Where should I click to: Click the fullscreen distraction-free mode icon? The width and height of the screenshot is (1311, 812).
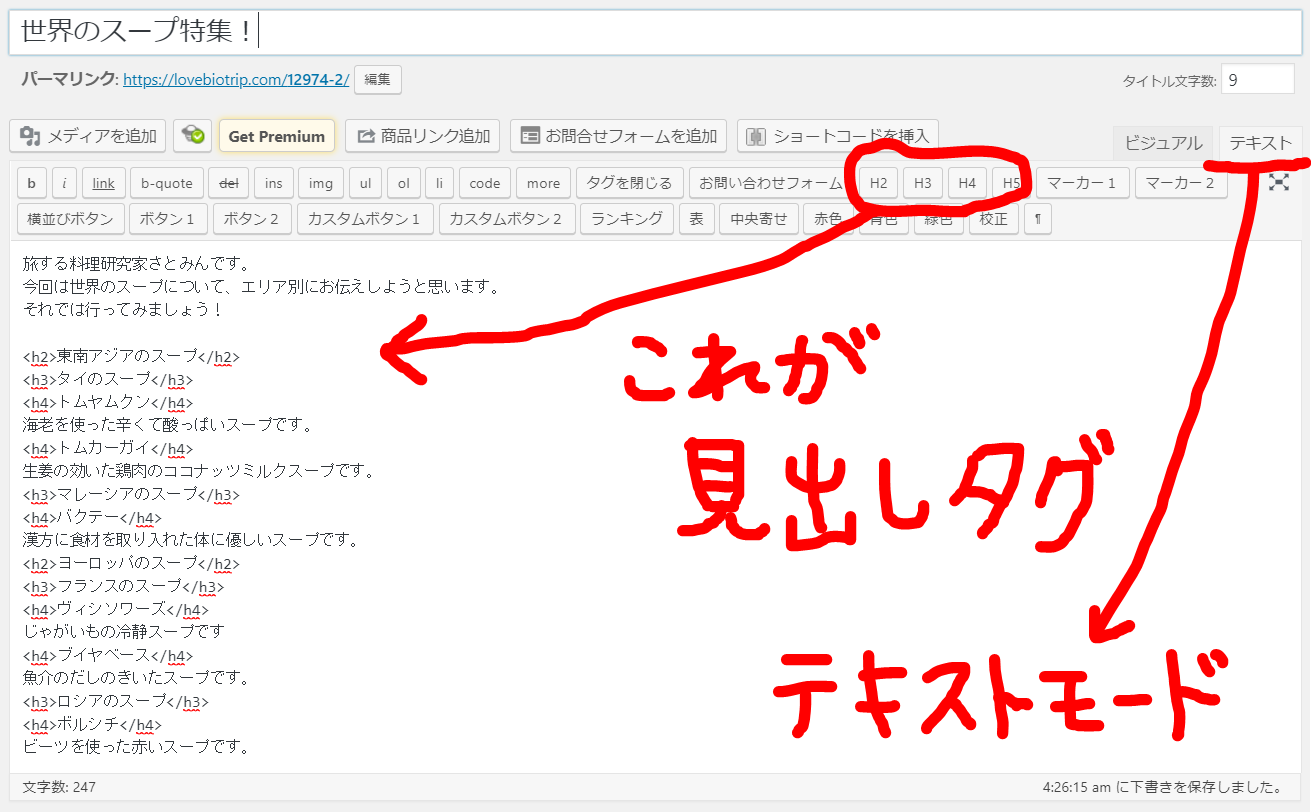(1278, 182)
